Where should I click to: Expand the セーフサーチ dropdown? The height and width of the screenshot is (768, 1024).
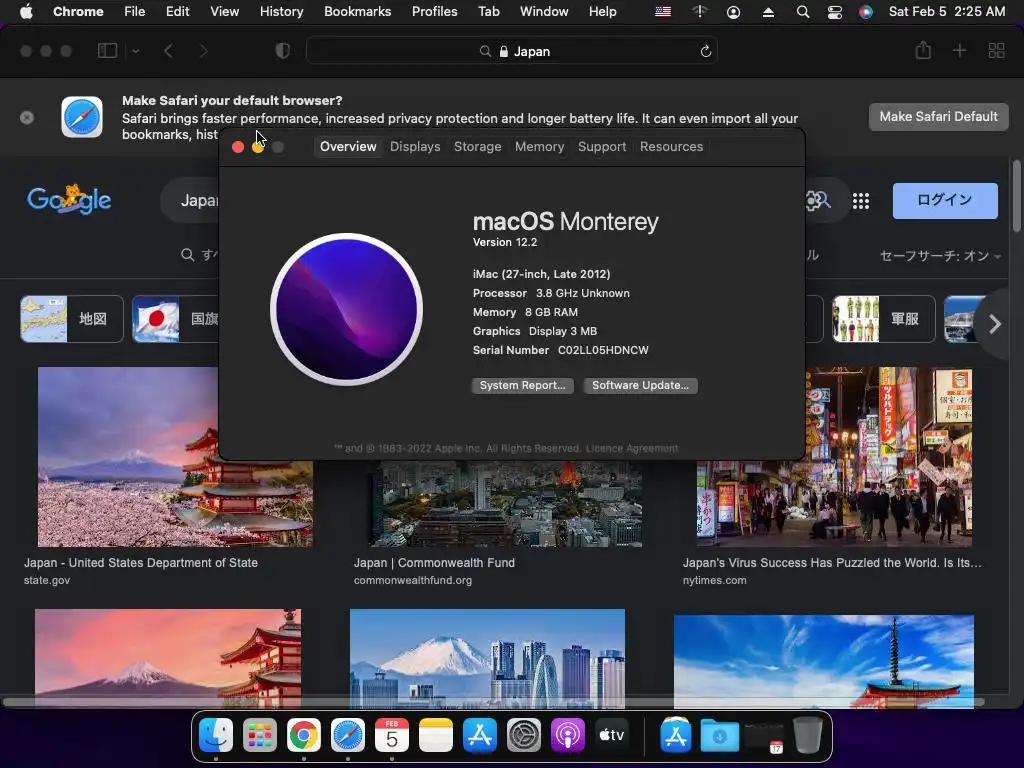tap(940, 256)
